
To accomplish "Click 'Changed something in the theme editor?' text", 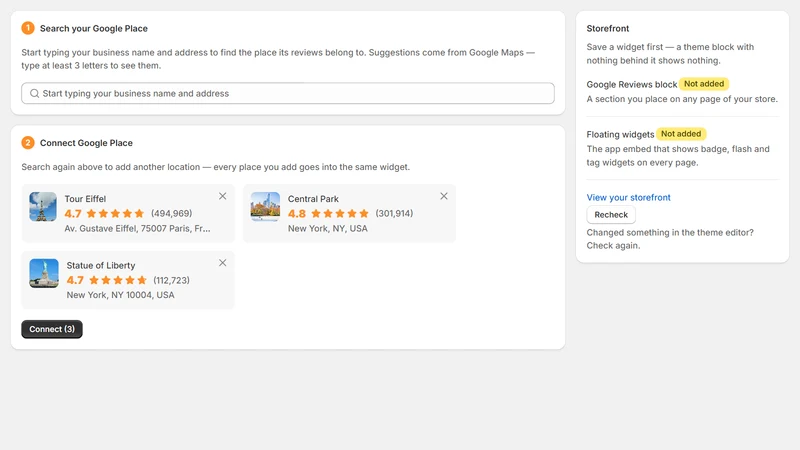I will pos(670,233).
